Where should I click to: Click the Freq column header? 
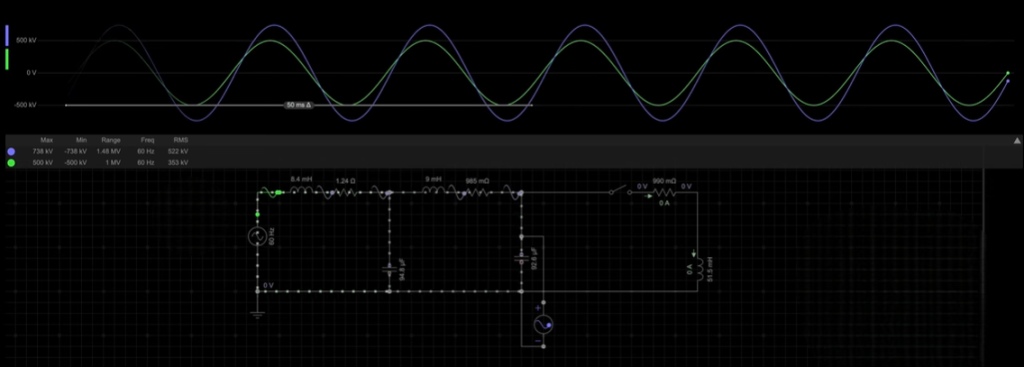pos(147,140)
